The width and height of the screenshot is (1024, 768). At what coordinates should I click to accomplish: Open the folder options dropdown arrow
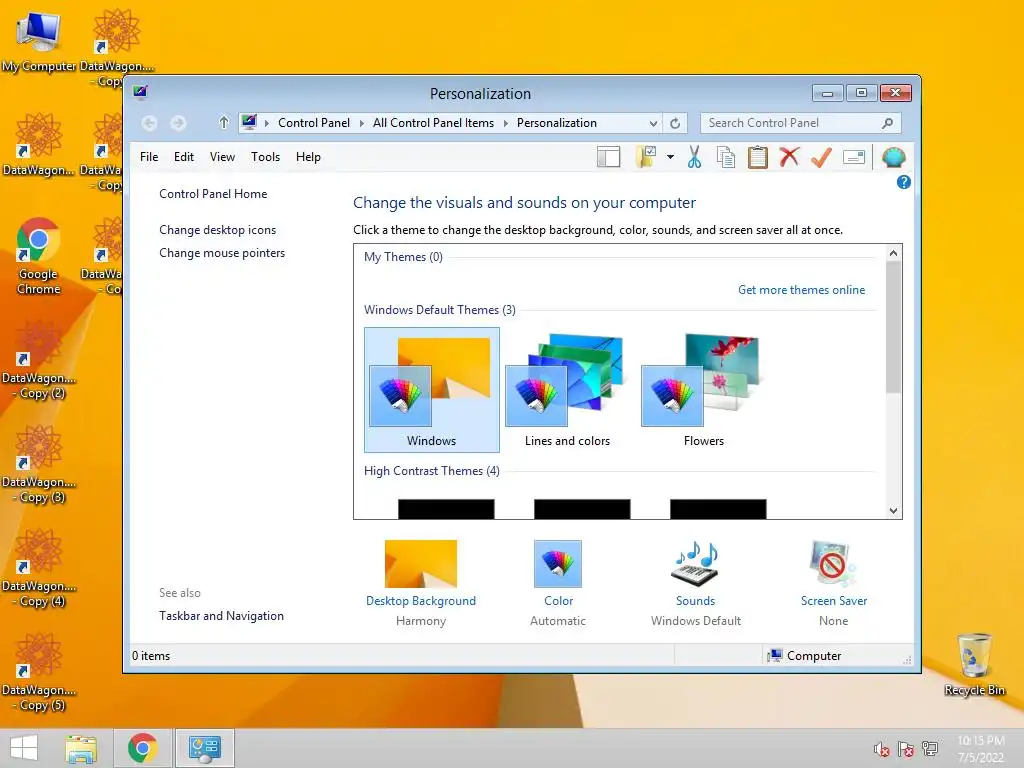[x=670, y=157]
